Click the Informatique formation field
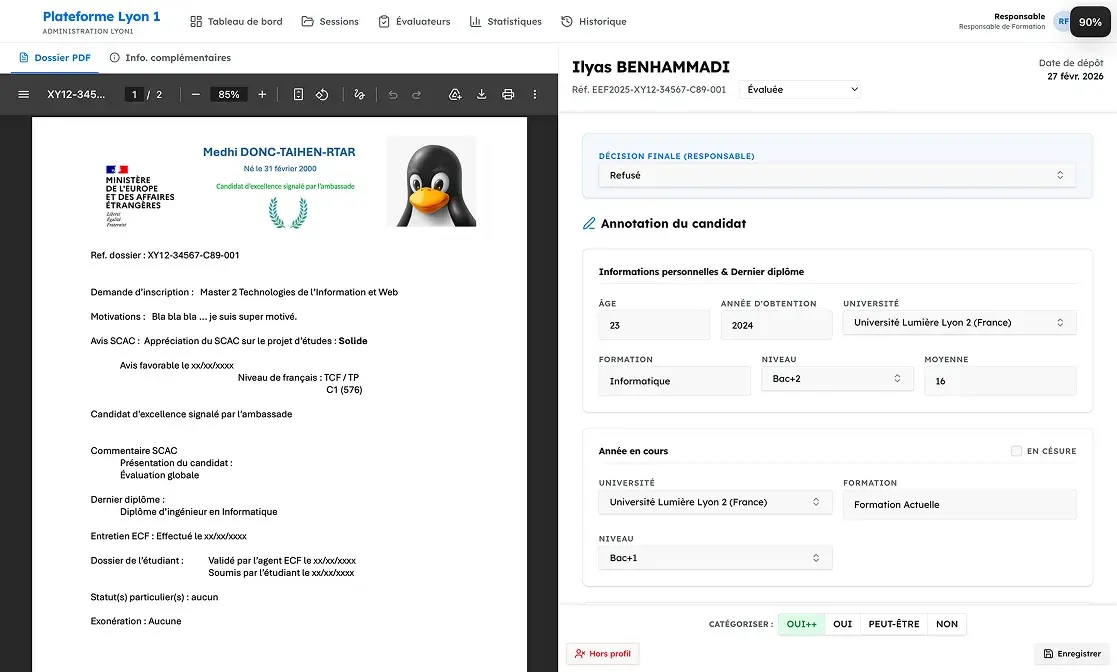The width and height of the screenshot is (1117, 672). pyautogui.click(x=675, y=381)
